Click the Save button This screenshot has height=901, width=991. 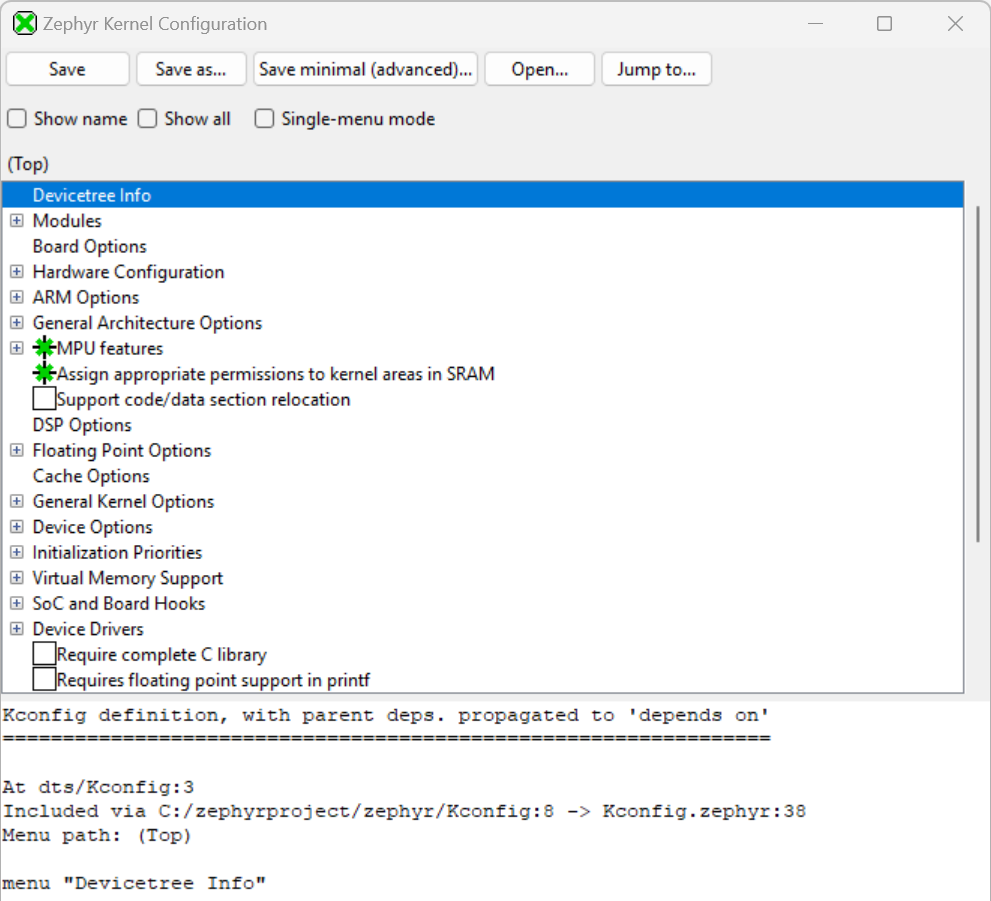67,69
